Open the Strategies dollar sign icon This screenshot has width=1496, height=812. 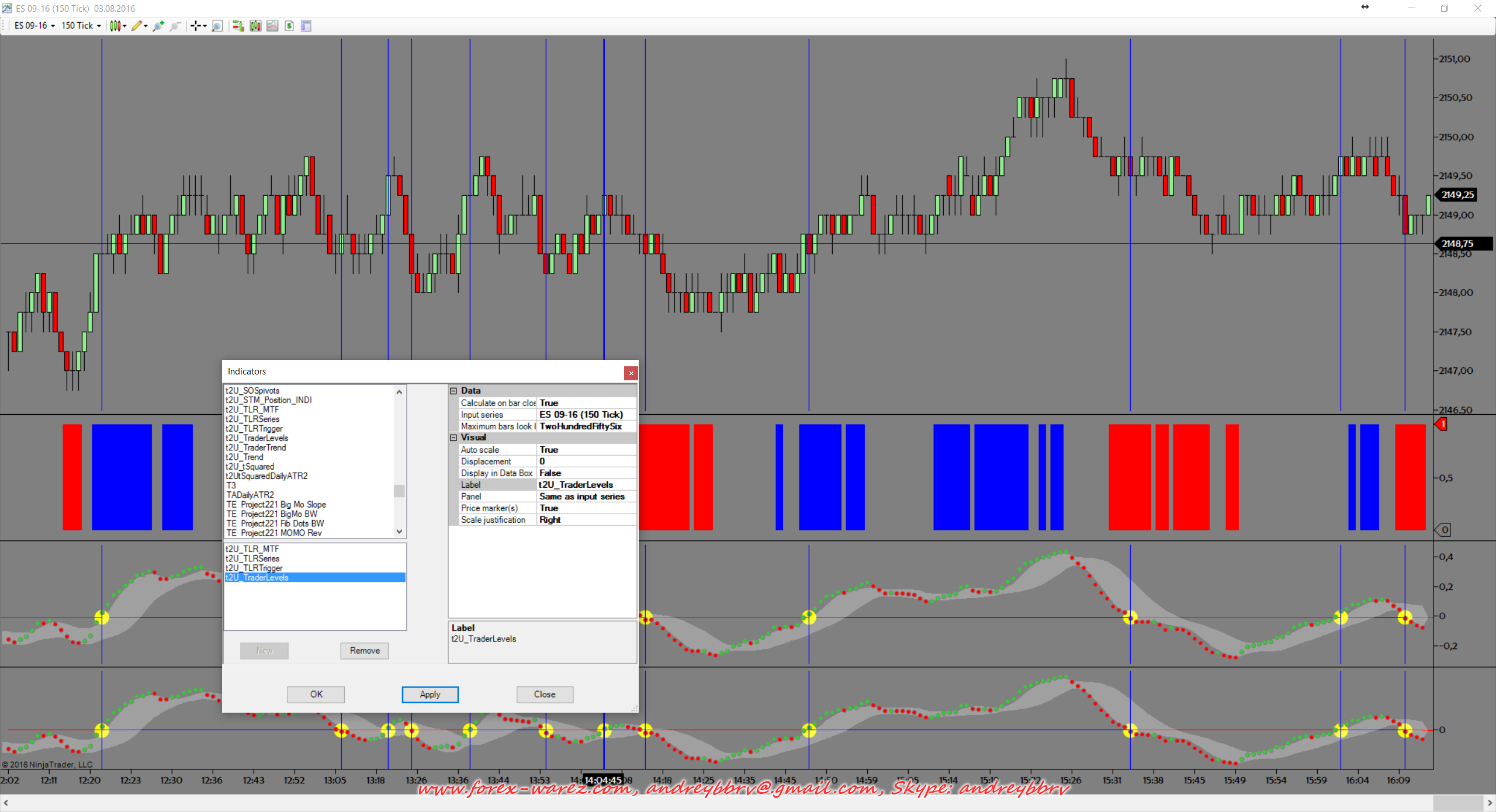(x=289, y=26)
